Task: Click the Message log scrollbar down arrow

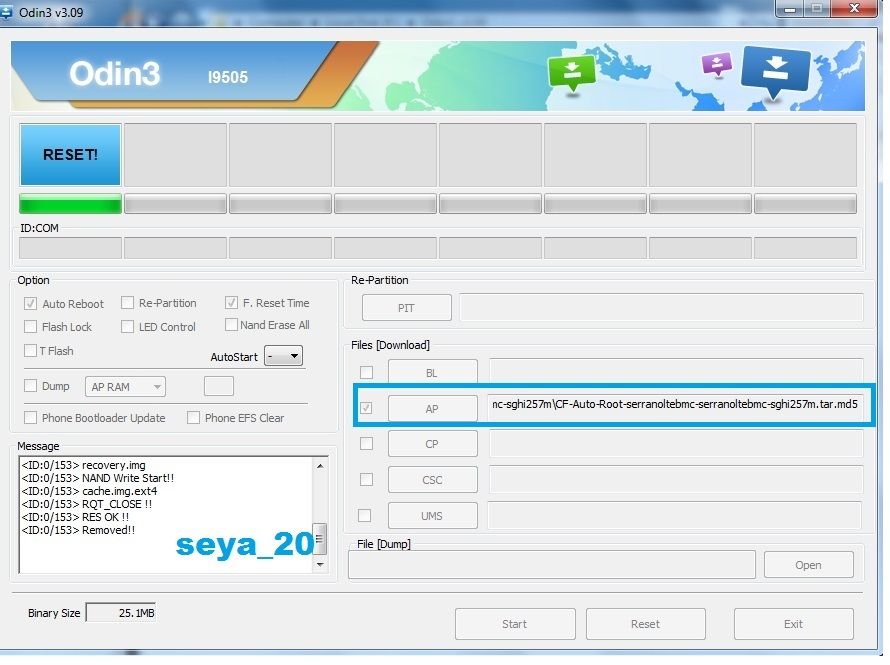Action: coord(320,565)
